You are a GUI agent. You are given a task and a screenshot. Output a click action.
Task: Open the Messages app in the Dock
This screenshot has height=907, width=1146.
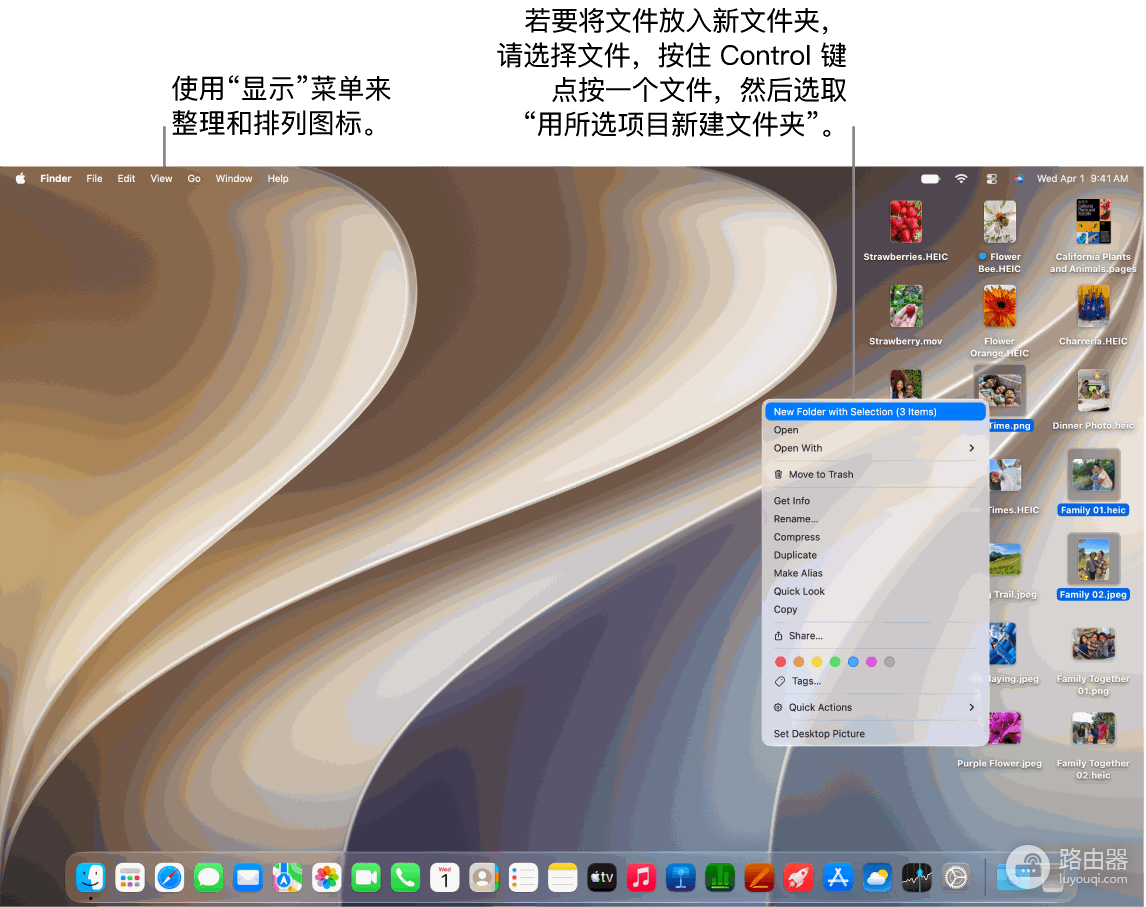click(x=209, y=877)
